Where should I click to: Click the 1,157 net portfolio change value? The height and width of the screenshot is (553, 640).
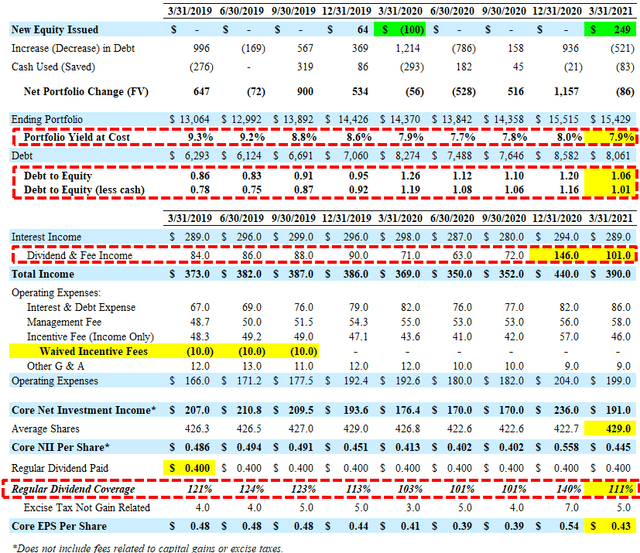pyautogui.click(x=566, y=91)
